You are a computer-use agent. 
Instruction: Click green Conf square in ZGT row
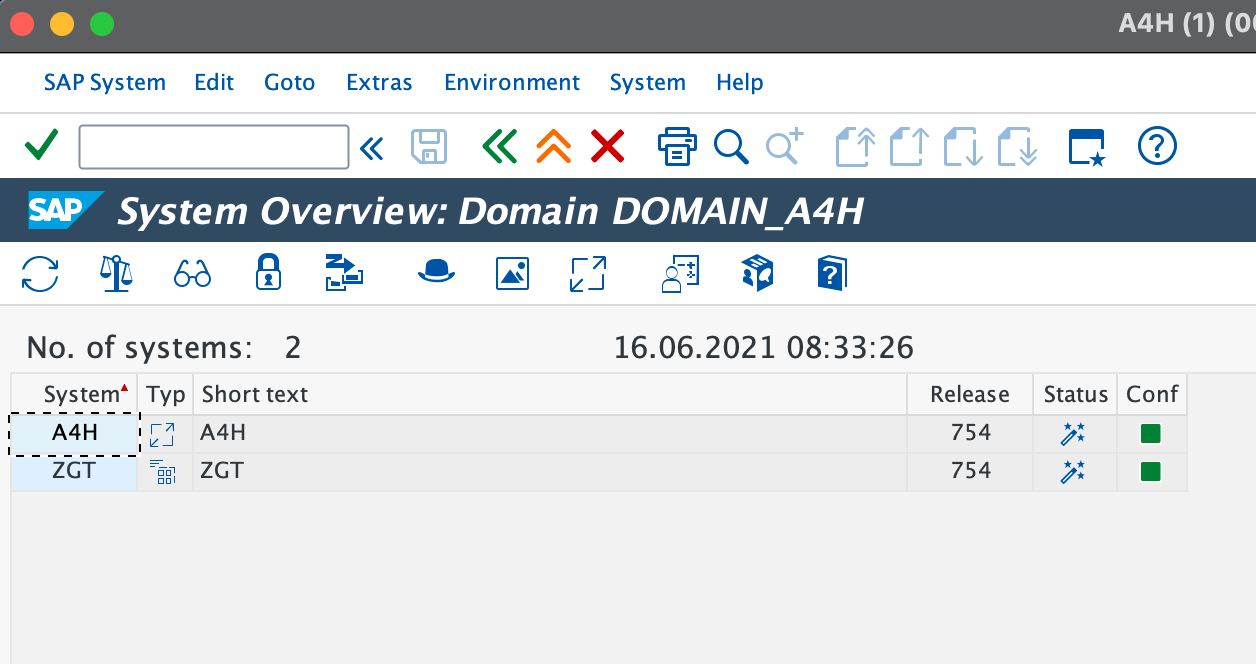coord(1151,472)
